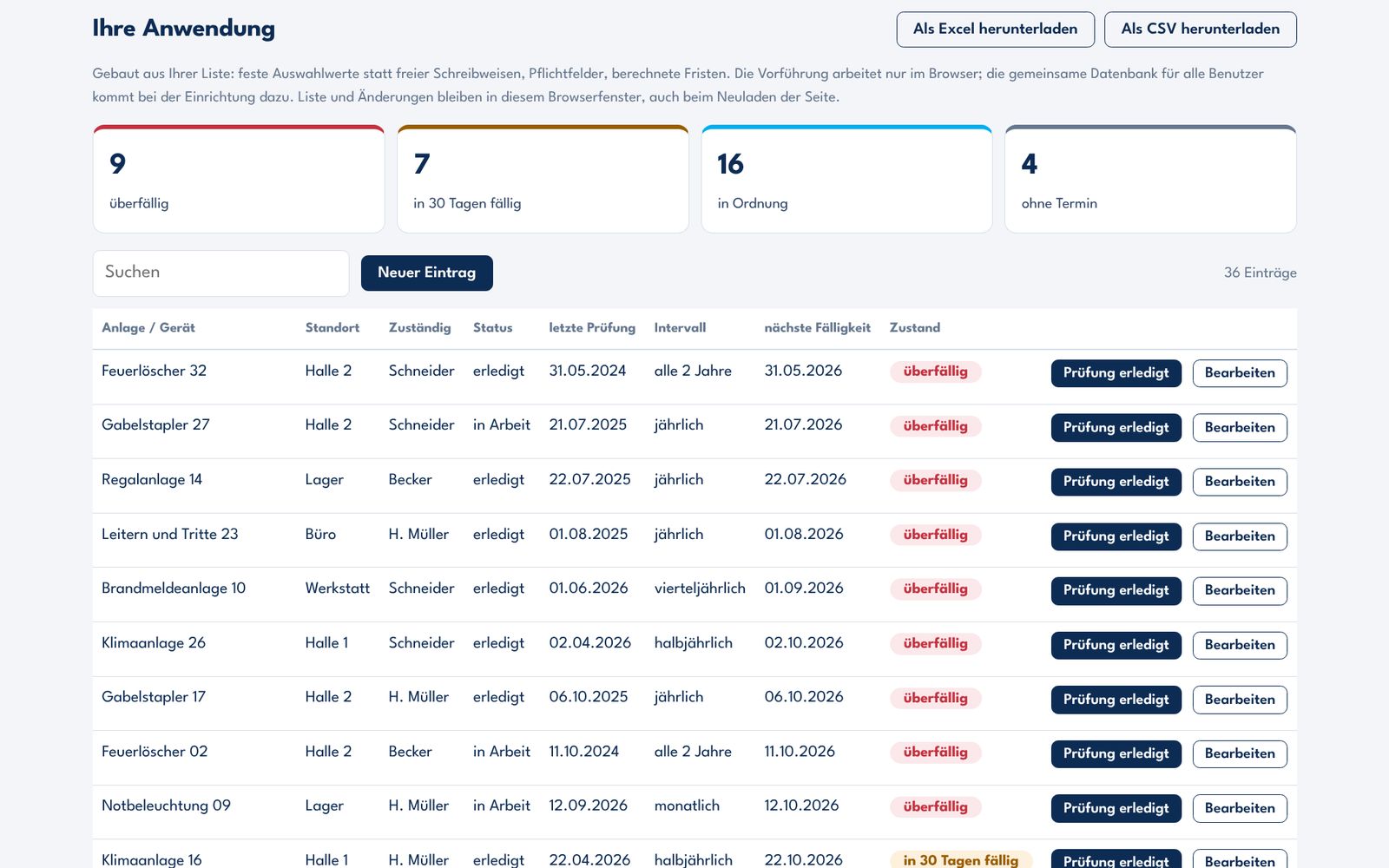
Task: Edit the Gabelstapler 17 entry
Action: click(x=1240, y=700)
